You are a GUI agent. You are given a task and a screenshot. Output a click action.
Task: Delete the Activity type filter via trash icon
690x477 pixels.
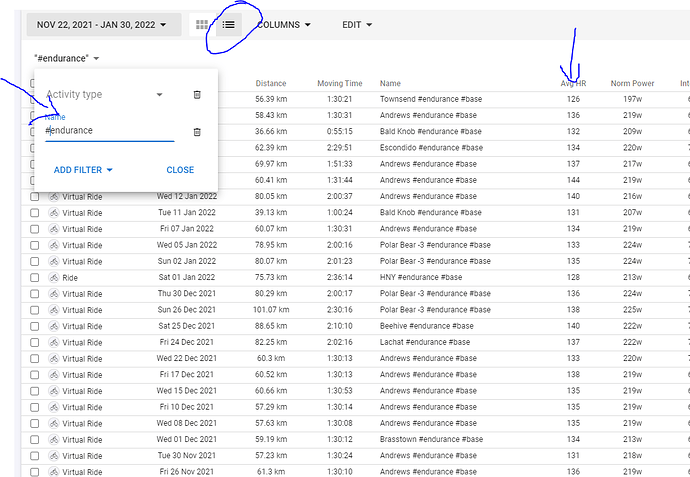point(197,95)
